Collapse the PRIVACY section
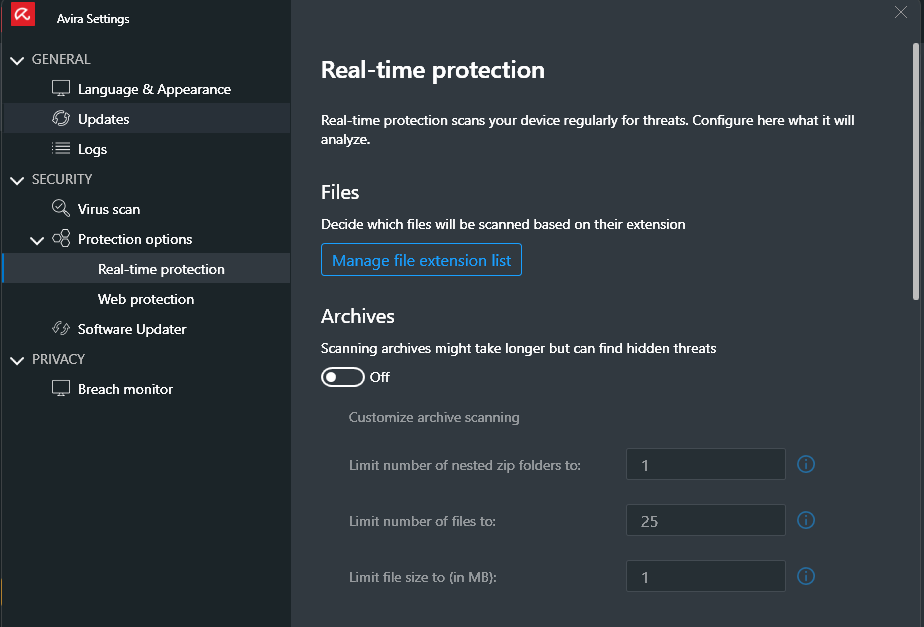 (16, 360)
